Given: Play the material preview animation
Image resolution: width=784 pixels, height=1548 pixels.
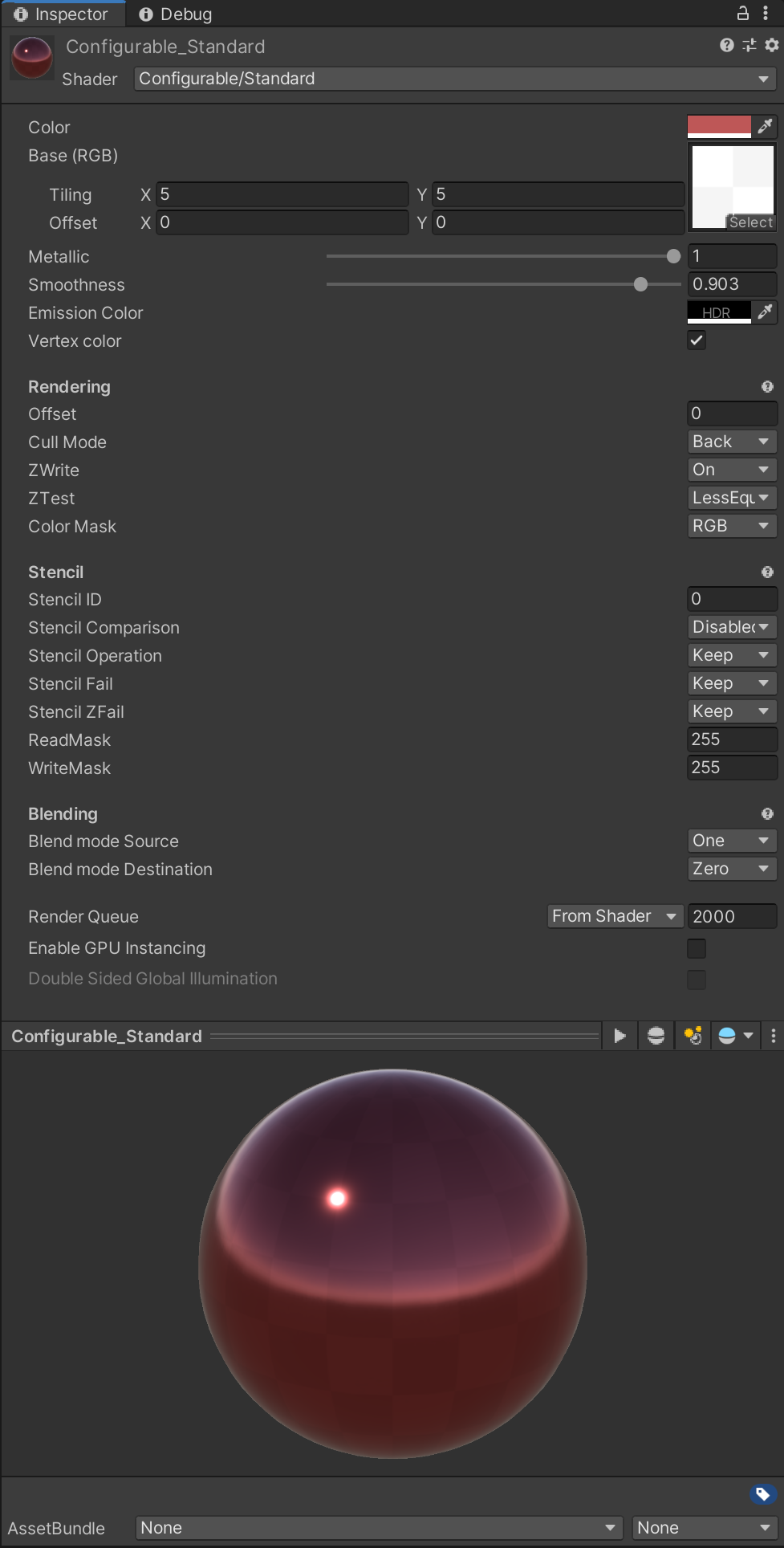Looking at the screenshot, I should (x=619, y=1036).
